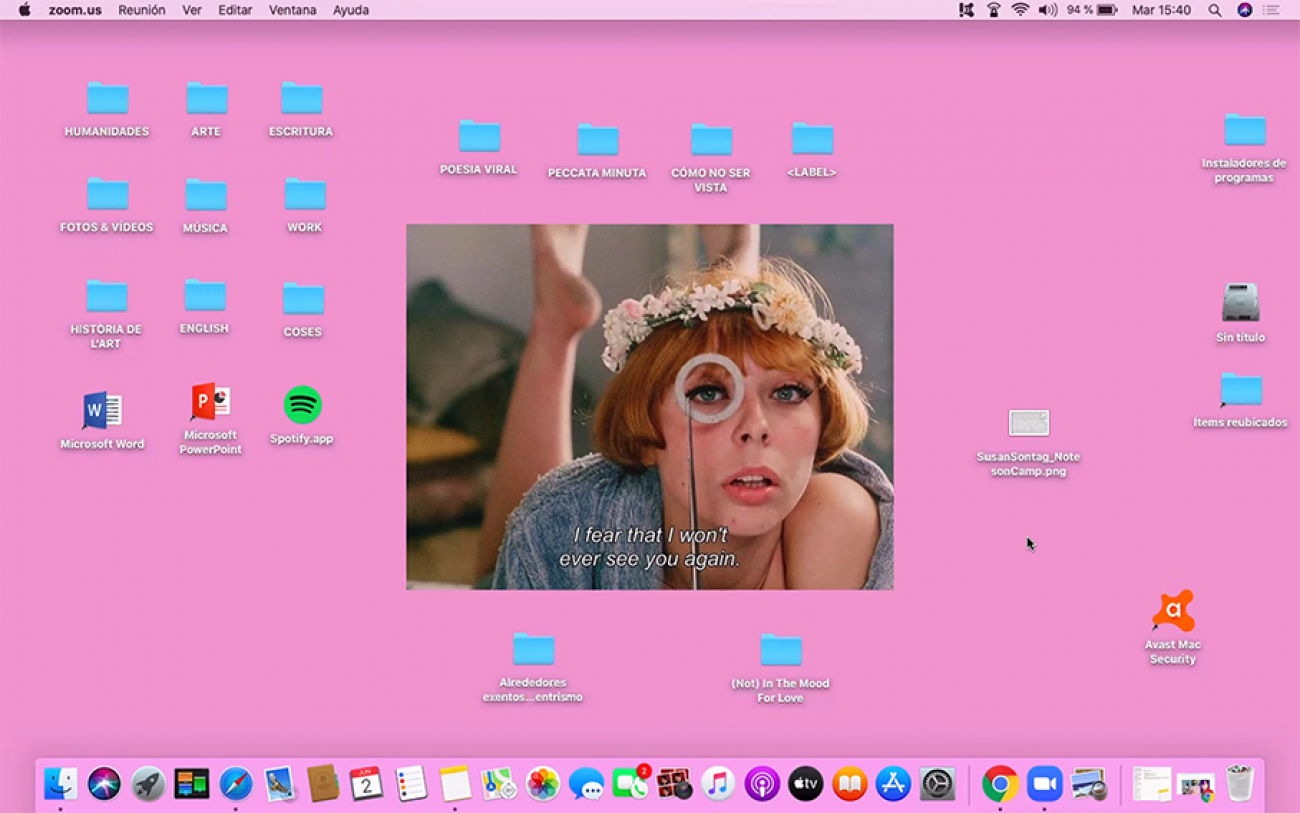The width and height of the screenshot is (1300, 813).
Task: Select the ARTE folder
Action: tap(206, 108)
